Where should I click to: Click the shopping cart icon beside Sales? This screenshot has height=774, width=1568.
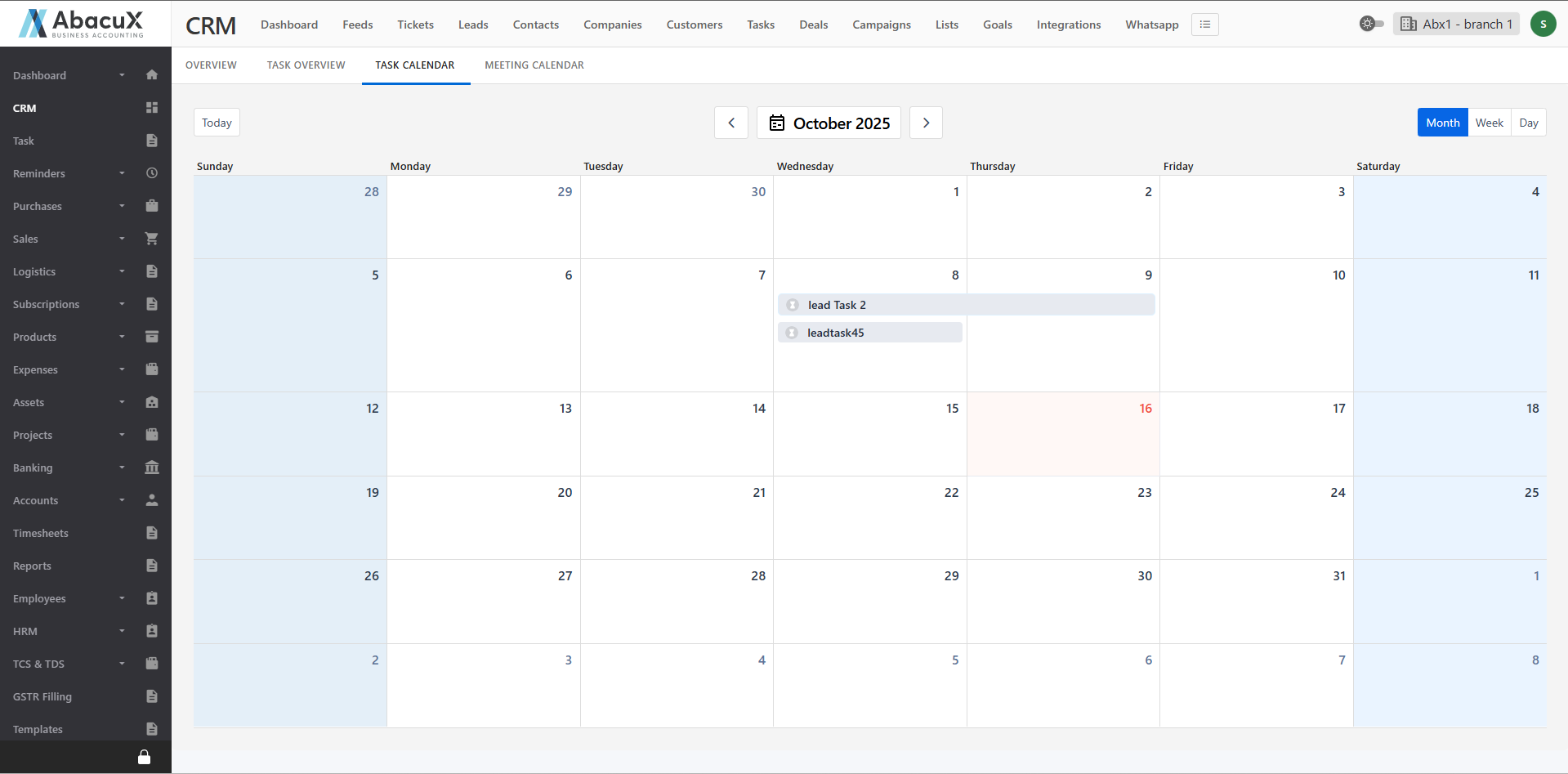[151, 239]
